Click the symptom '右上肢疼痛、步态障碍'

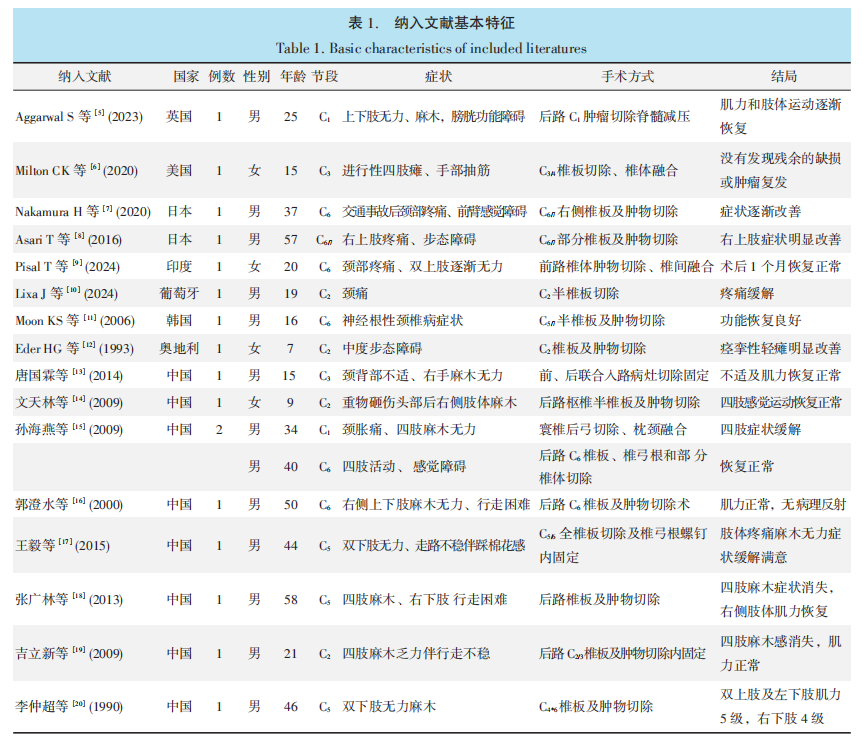tap(409, 239)
